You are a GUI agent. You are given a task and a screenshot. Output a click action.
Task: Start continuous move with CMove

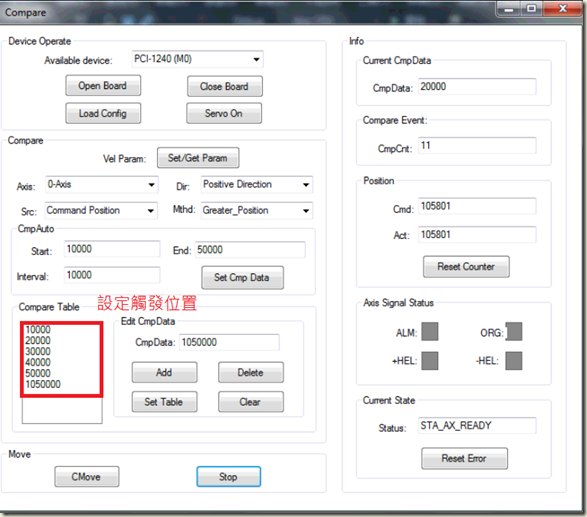87,477
